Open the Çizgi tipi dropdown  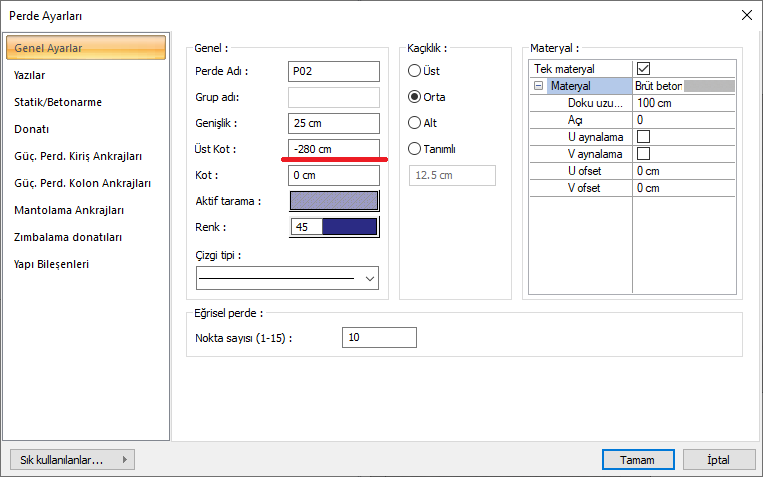[x=287, y=278]
